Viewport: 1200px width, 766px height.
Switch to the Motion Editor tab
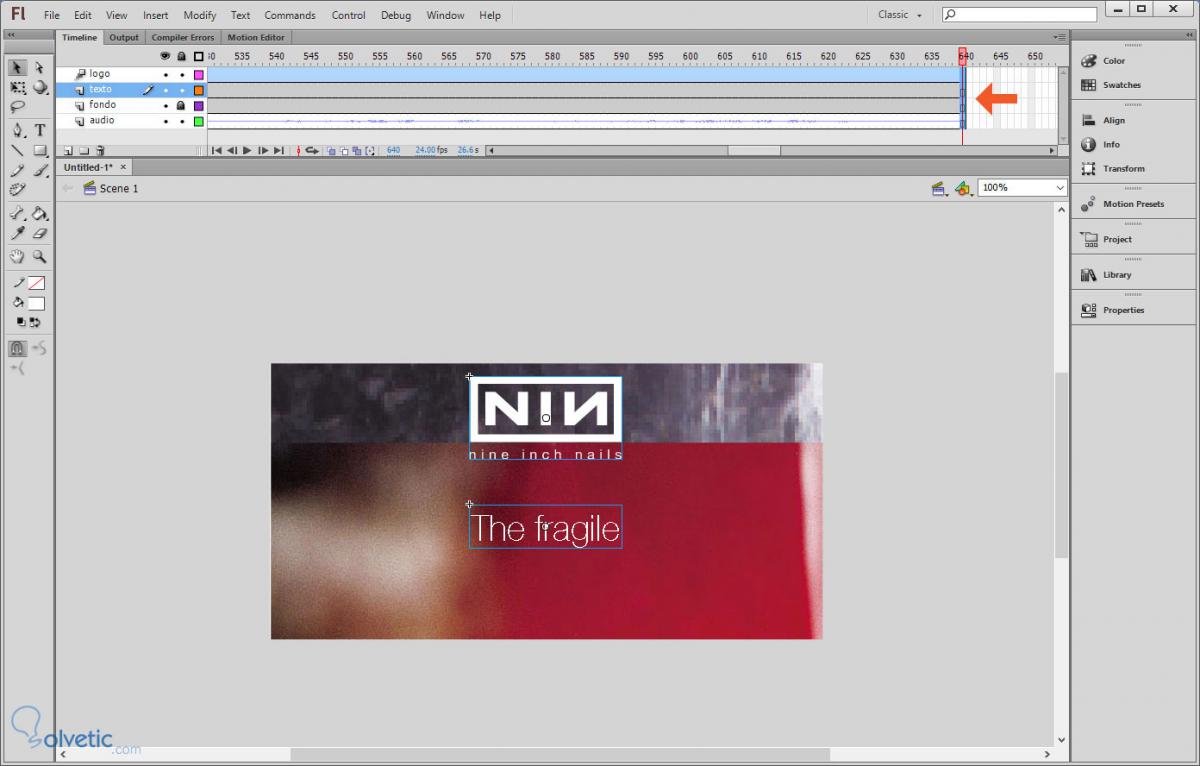click(x=256, y=38)
